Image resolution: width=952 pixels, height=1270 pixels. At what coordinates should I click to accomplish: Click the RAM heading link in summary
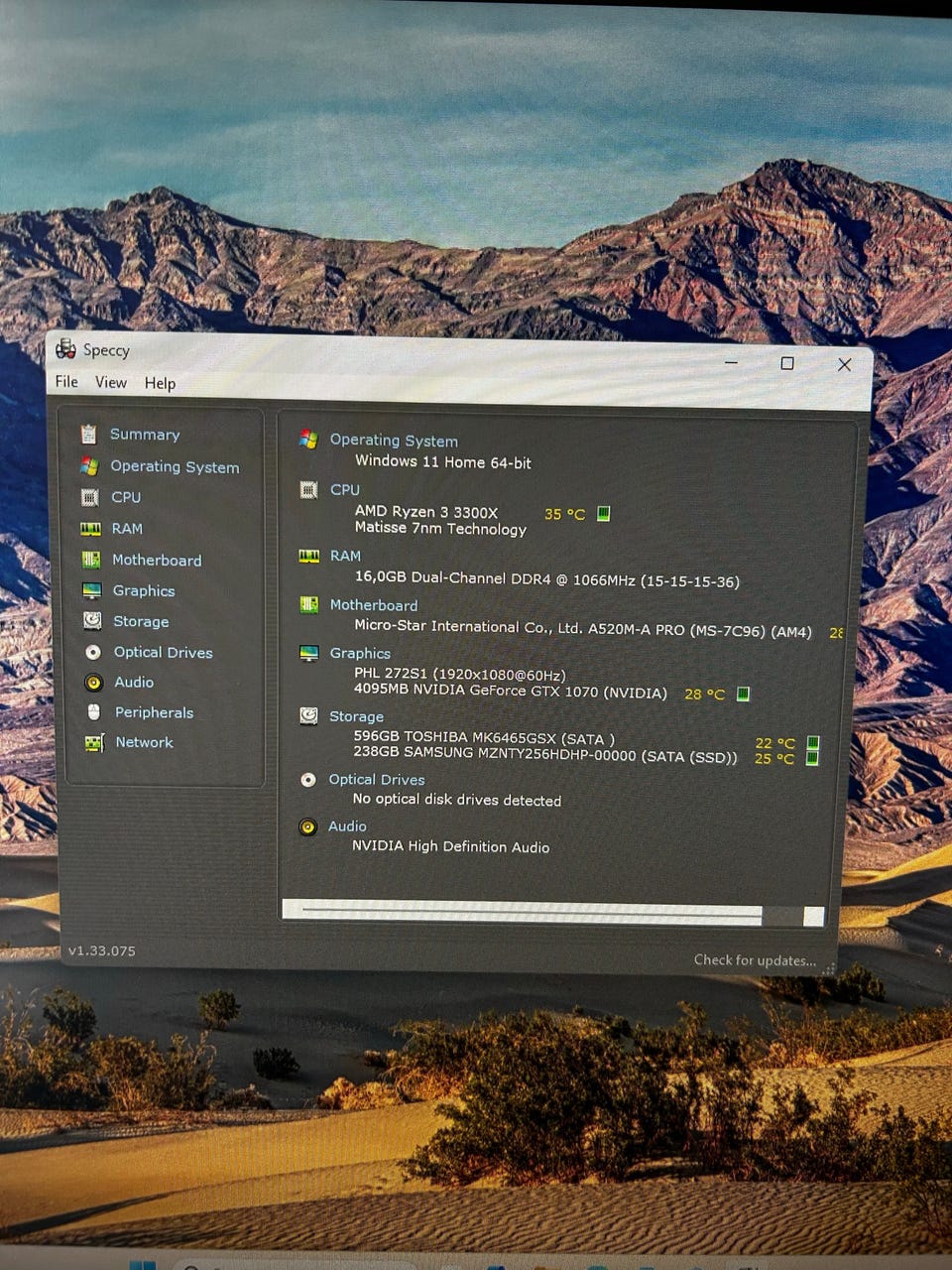coord(345,556)
